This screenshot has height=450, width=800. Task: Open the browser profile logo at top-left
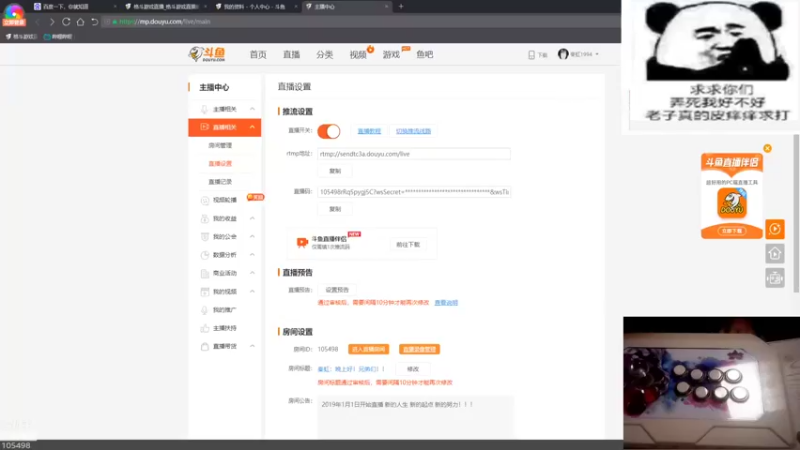click(14, 13)
